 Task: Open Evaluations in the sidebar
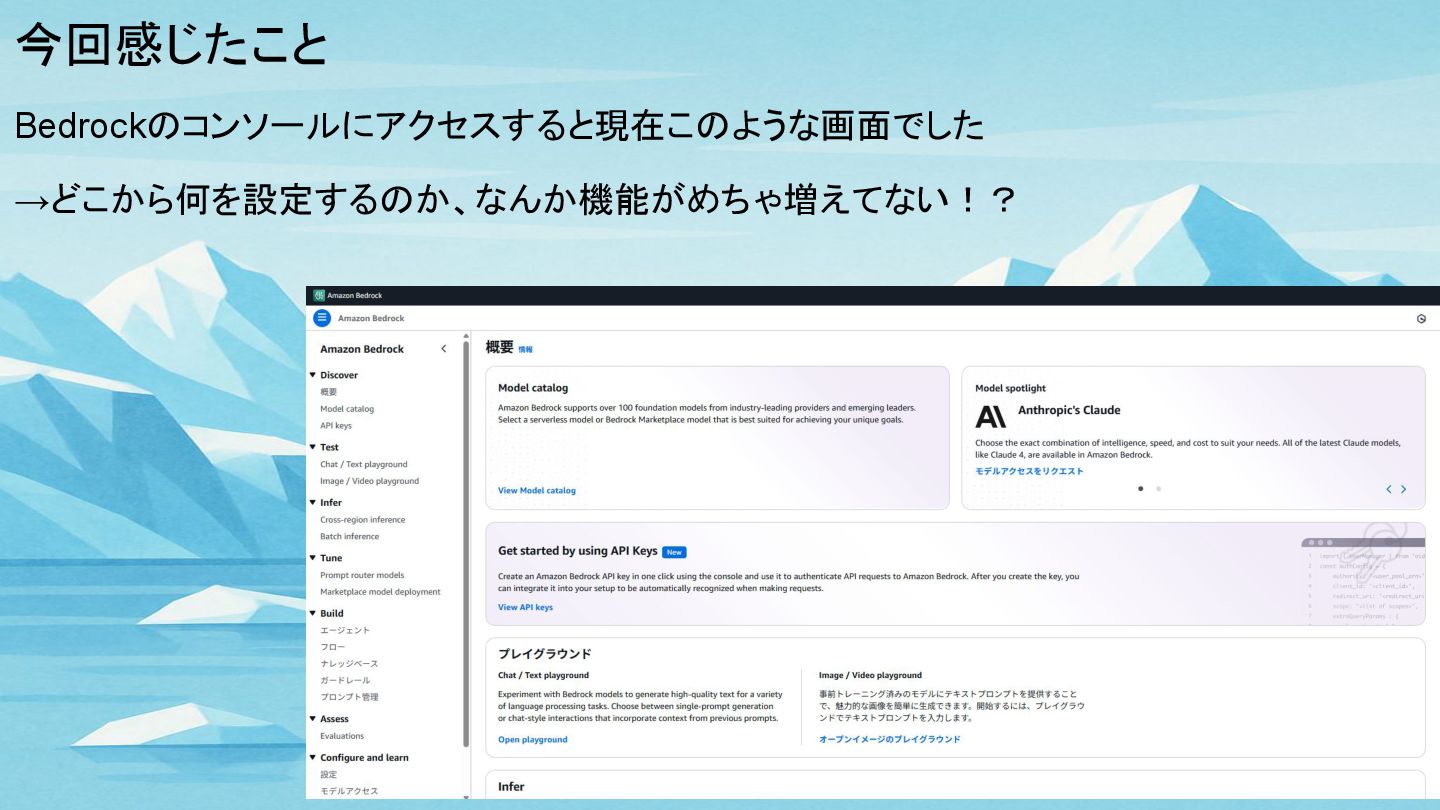(x=342, y=736)
